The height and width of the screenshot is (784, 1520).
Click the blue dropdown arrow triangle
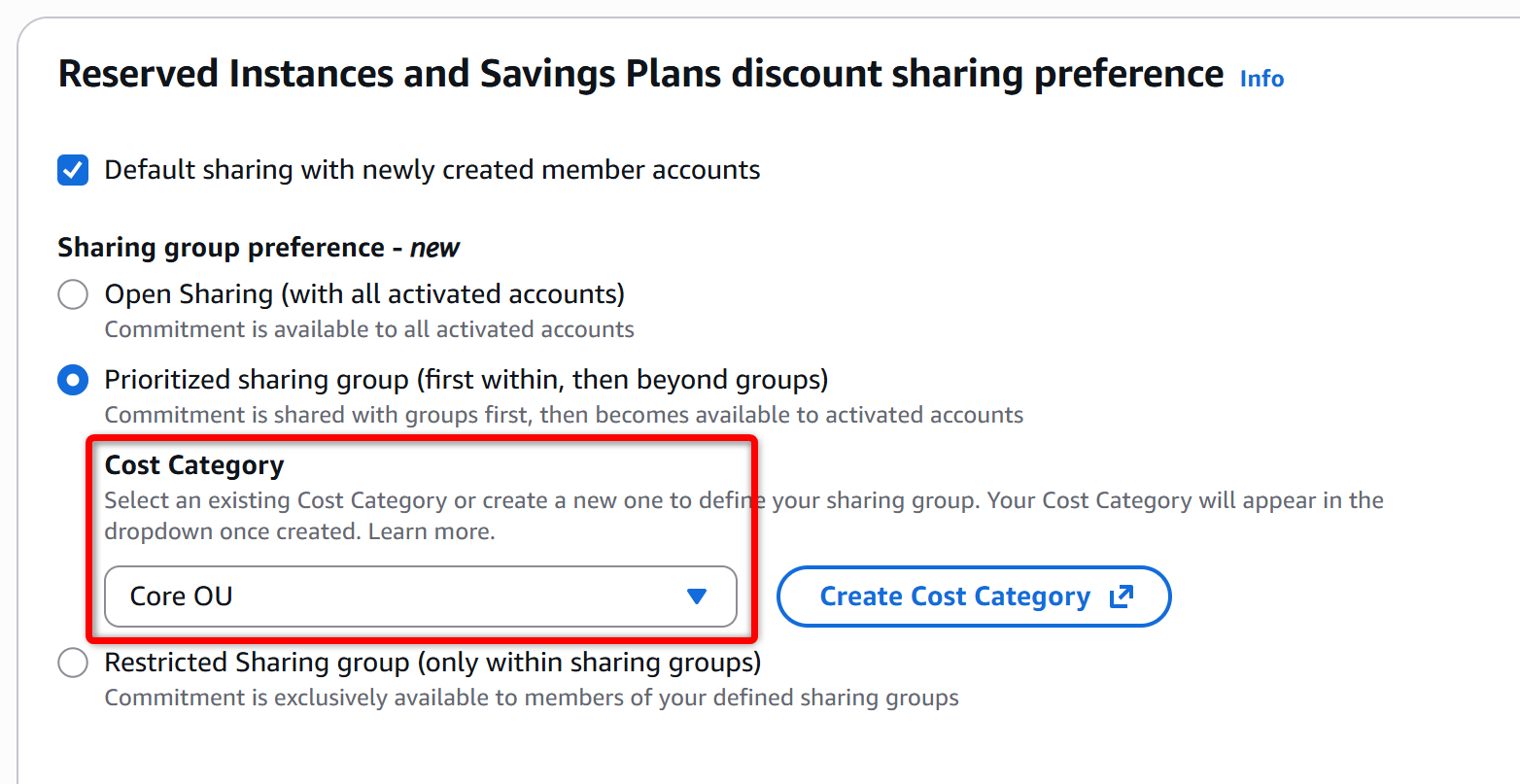(x=696, y=597)
